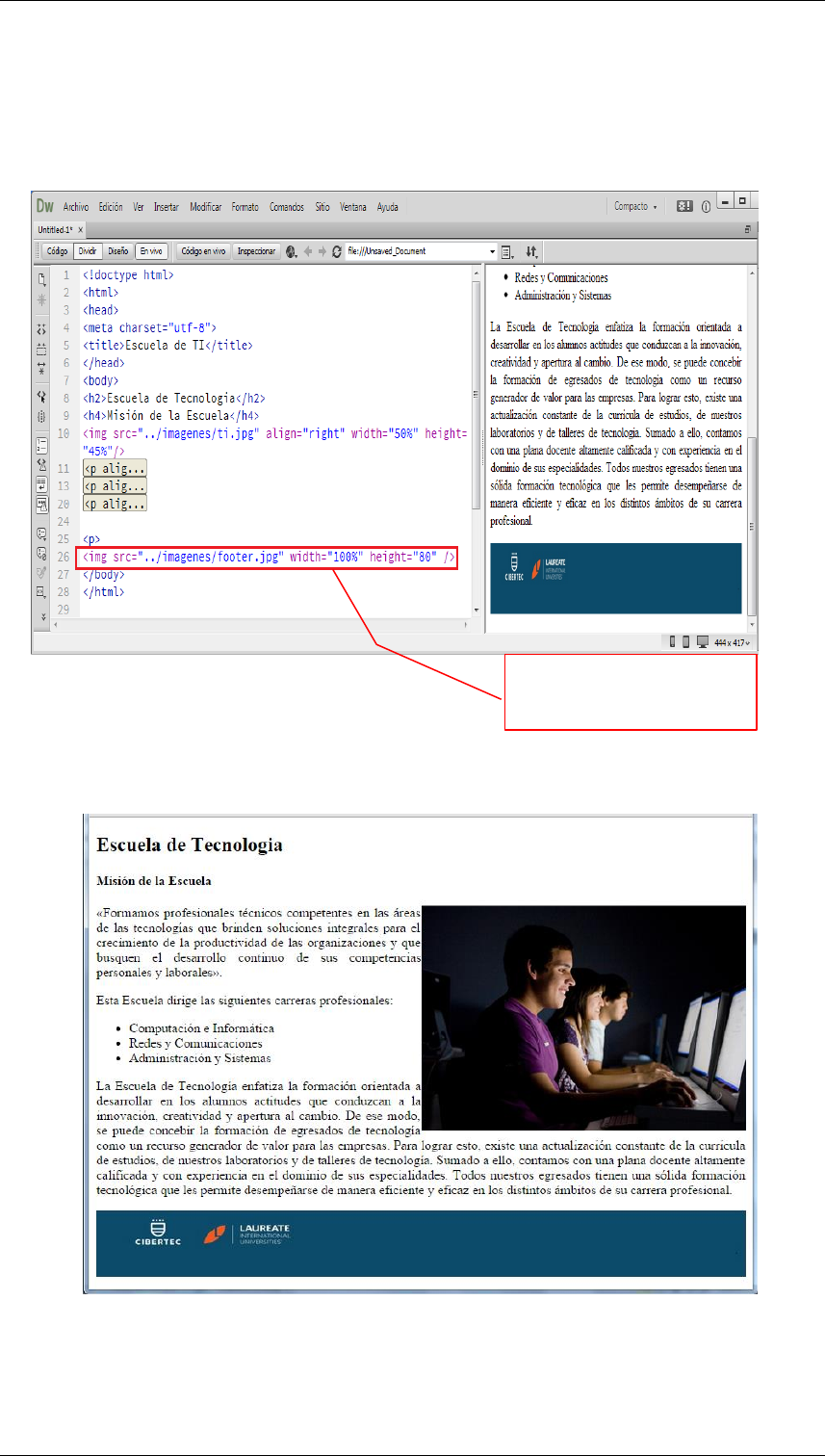
Task: Click the highlight invalid code icon
Action: click(x=41, y=464)
